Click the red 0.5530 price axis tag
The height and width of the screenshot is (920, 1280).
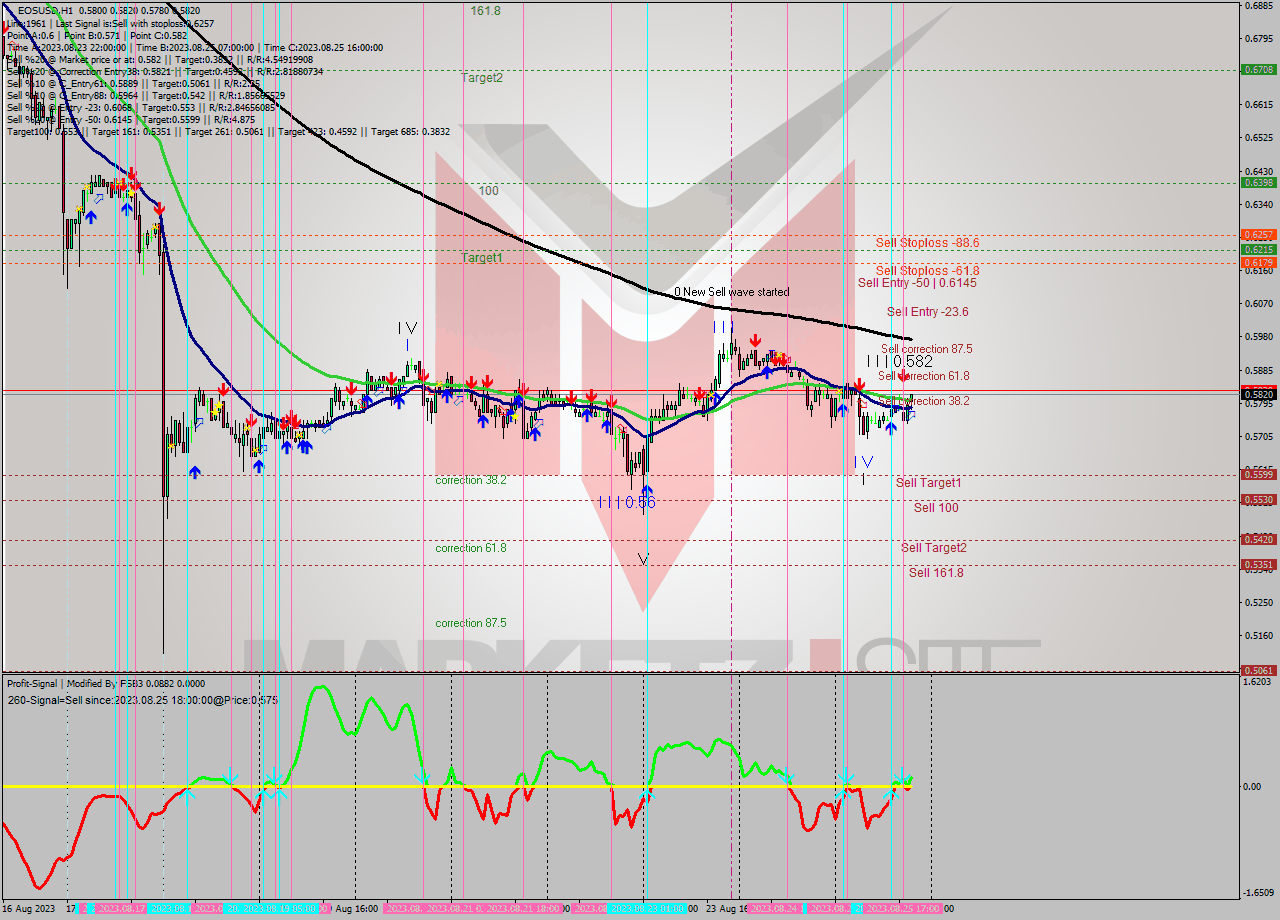tap(1258, 499)
